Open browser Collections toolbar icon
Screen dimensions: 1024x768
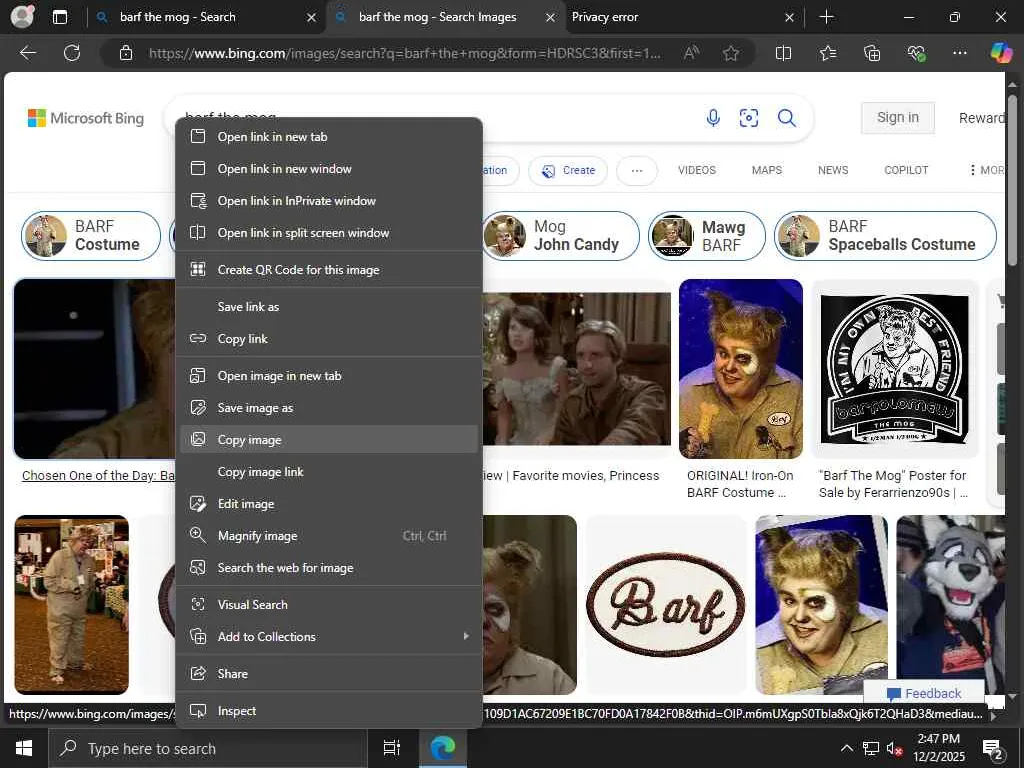872,53
